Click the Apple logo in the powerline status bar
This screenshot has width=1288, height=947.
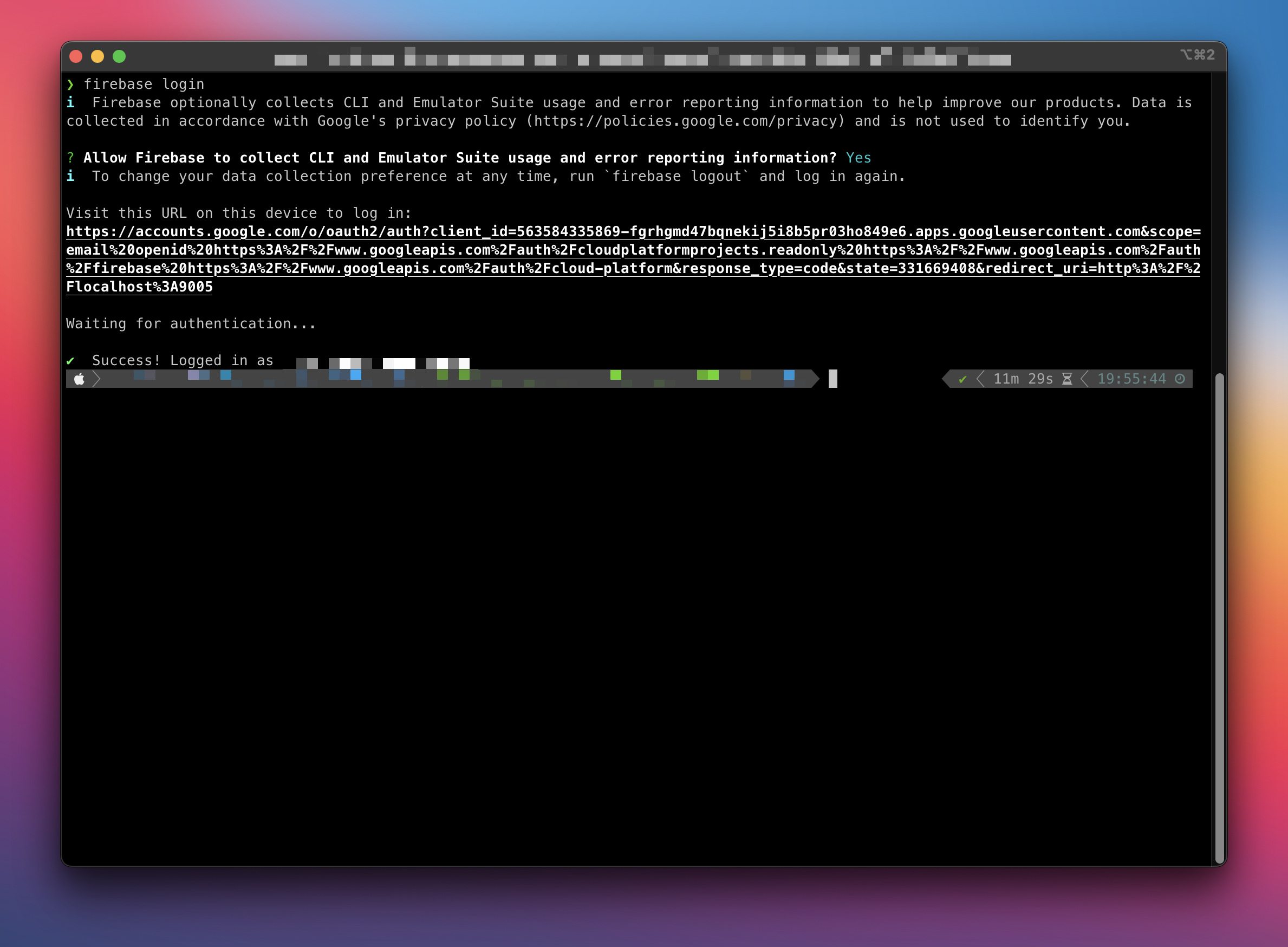[x=80, y=378]
